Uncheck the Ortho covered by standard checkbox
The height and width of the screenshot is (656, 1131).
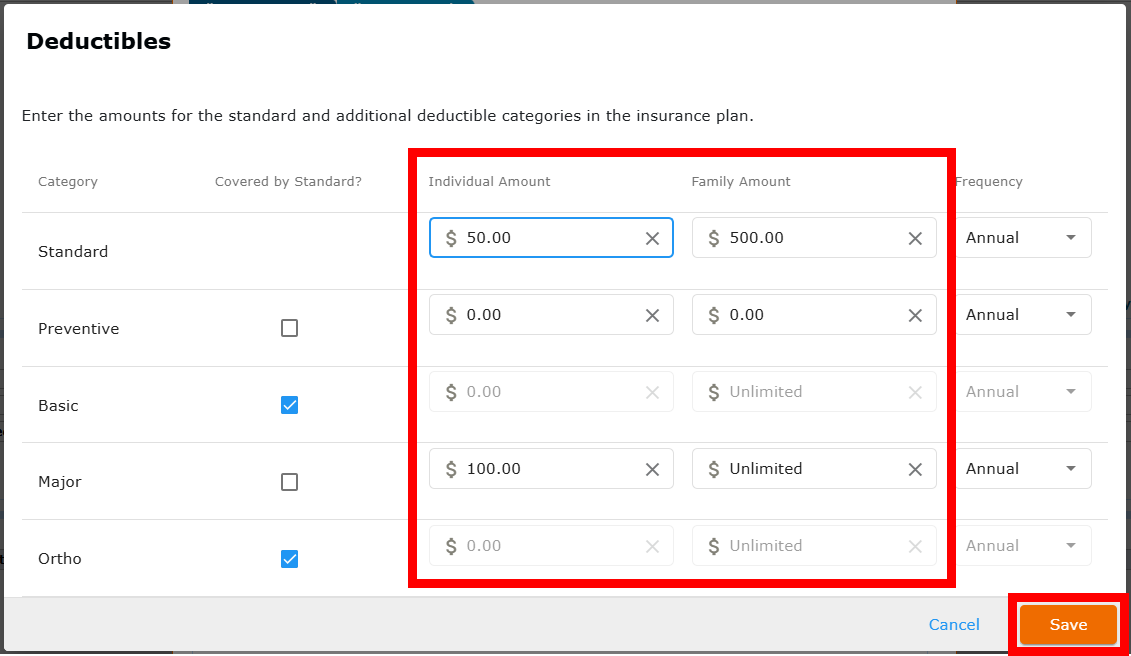(x=289, y=559)
